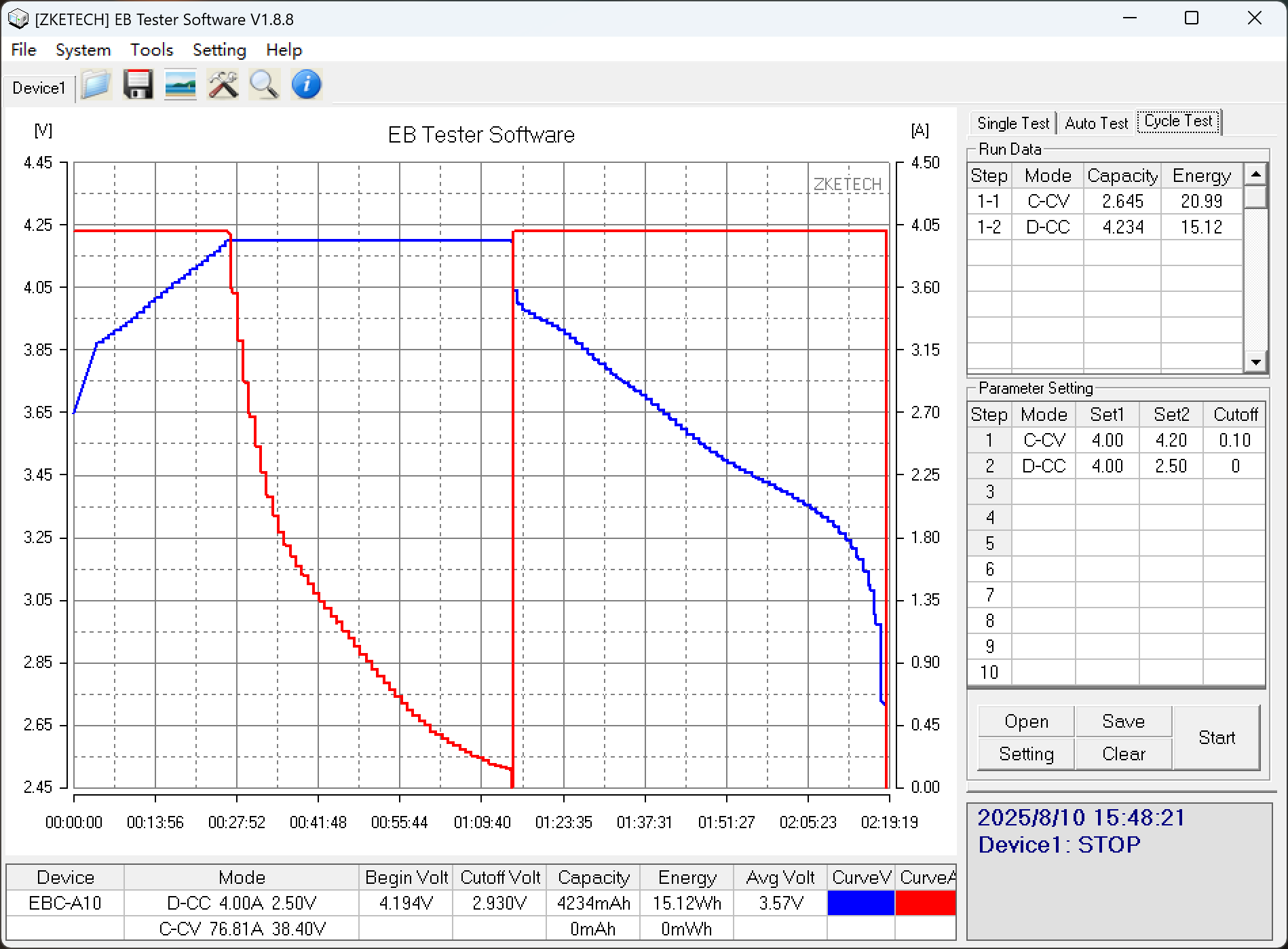Click Run Data row 1-1

[x=1105, y=202]
